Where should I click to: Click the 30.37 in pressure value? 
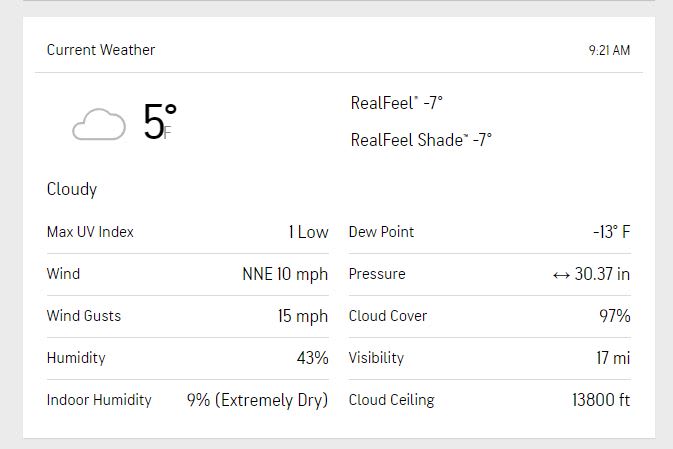tap(602, 274)
